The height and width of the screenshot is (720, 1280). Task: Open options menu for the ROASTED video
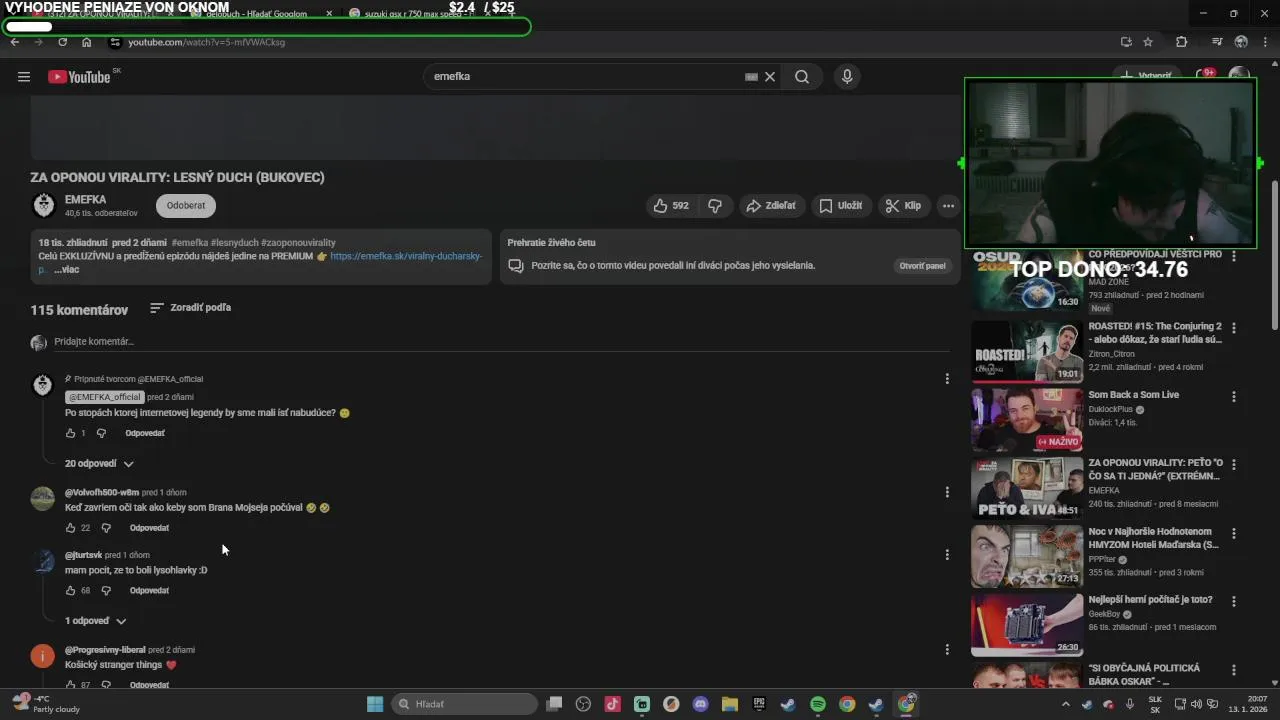[1234, 328]
